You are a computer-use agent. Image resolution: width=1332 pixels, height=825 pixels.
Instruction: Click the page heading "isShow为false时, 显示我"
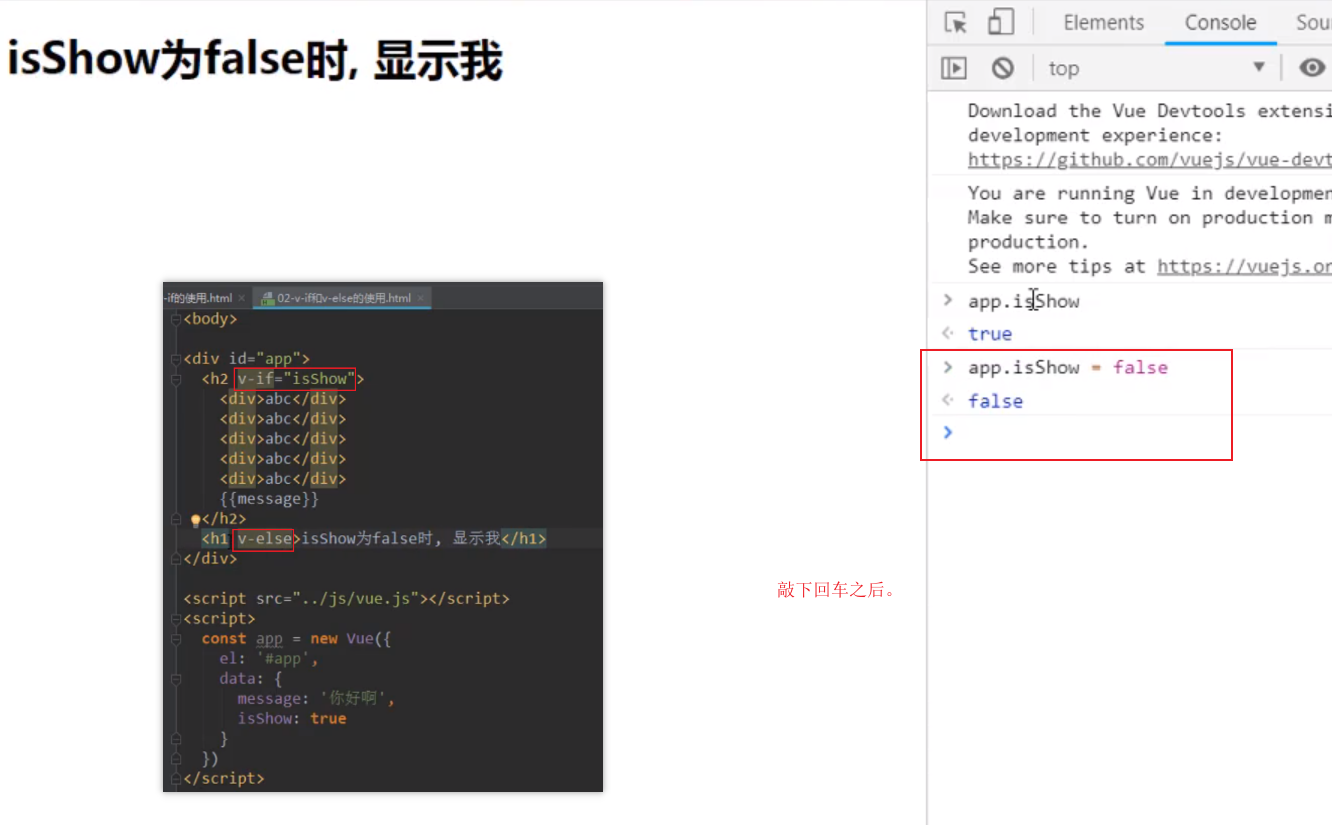coord(255,61)
